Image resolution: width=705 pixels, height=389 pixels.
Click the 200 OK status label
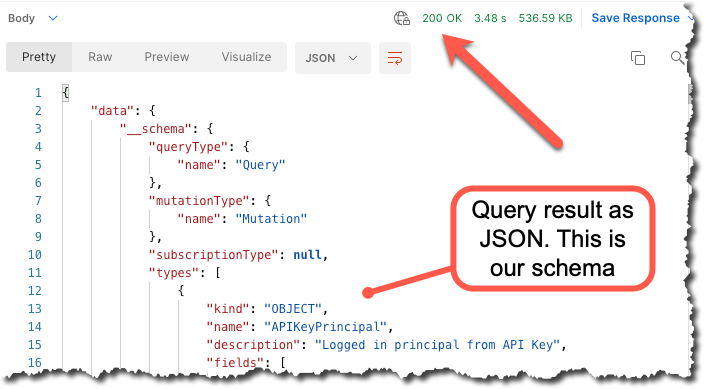tap(442, 18)
